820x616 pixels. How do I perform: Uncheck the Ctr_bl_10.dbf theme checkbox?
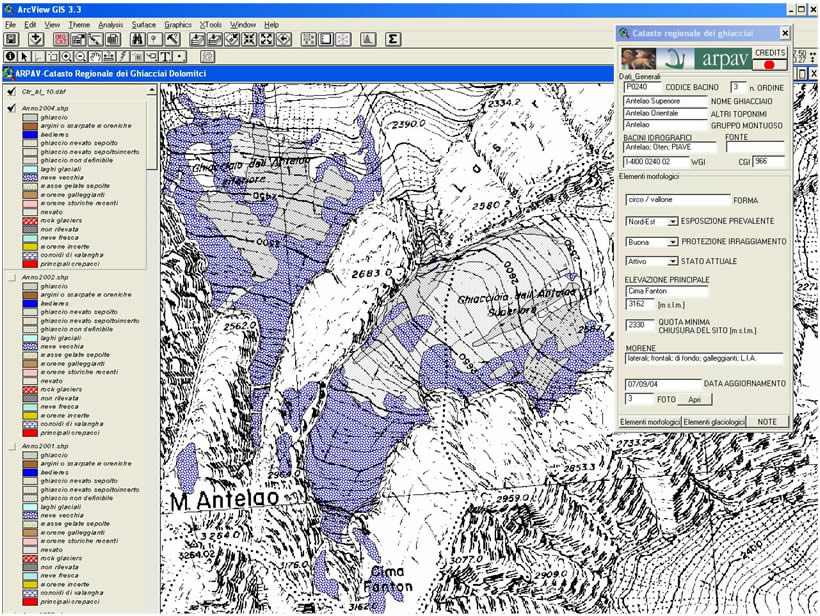pyautogui.click(x=12, y=92)
